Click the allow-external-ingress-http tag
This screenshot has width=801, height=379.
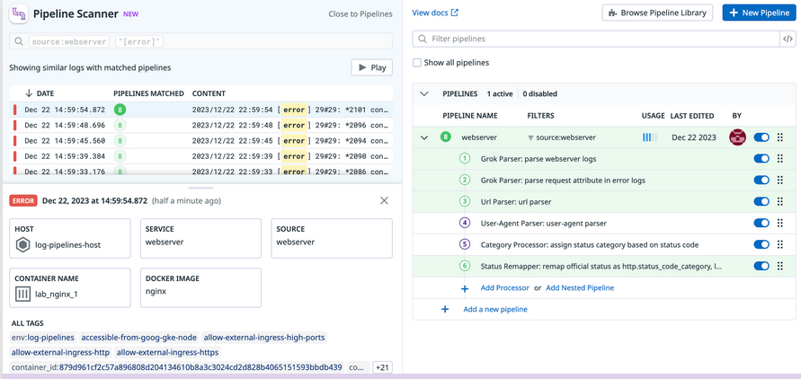(60, 352)
